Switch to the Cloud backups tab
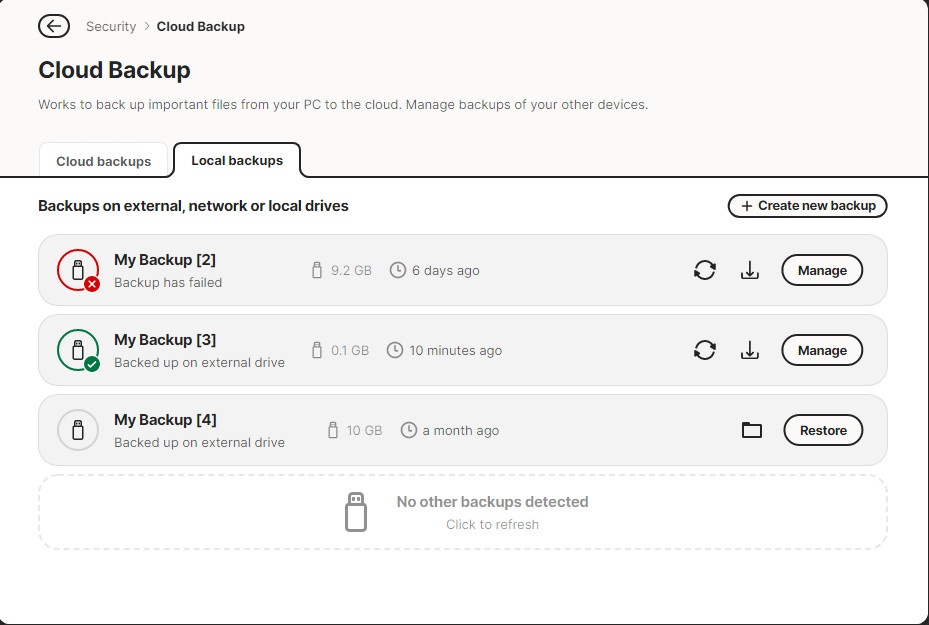 104,161
